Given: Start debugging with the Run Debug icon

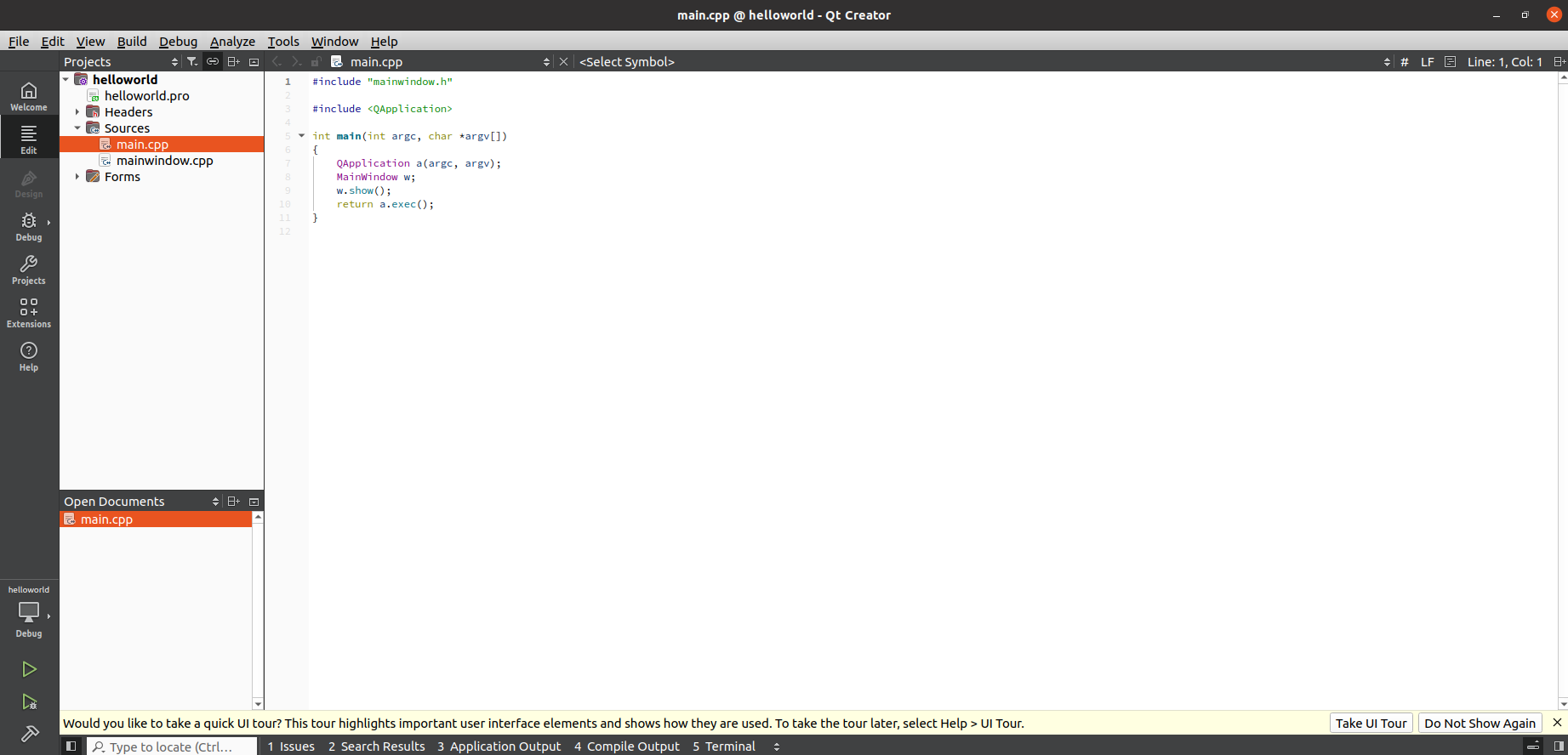Looking at the screenshot, I should click(29, 701).
